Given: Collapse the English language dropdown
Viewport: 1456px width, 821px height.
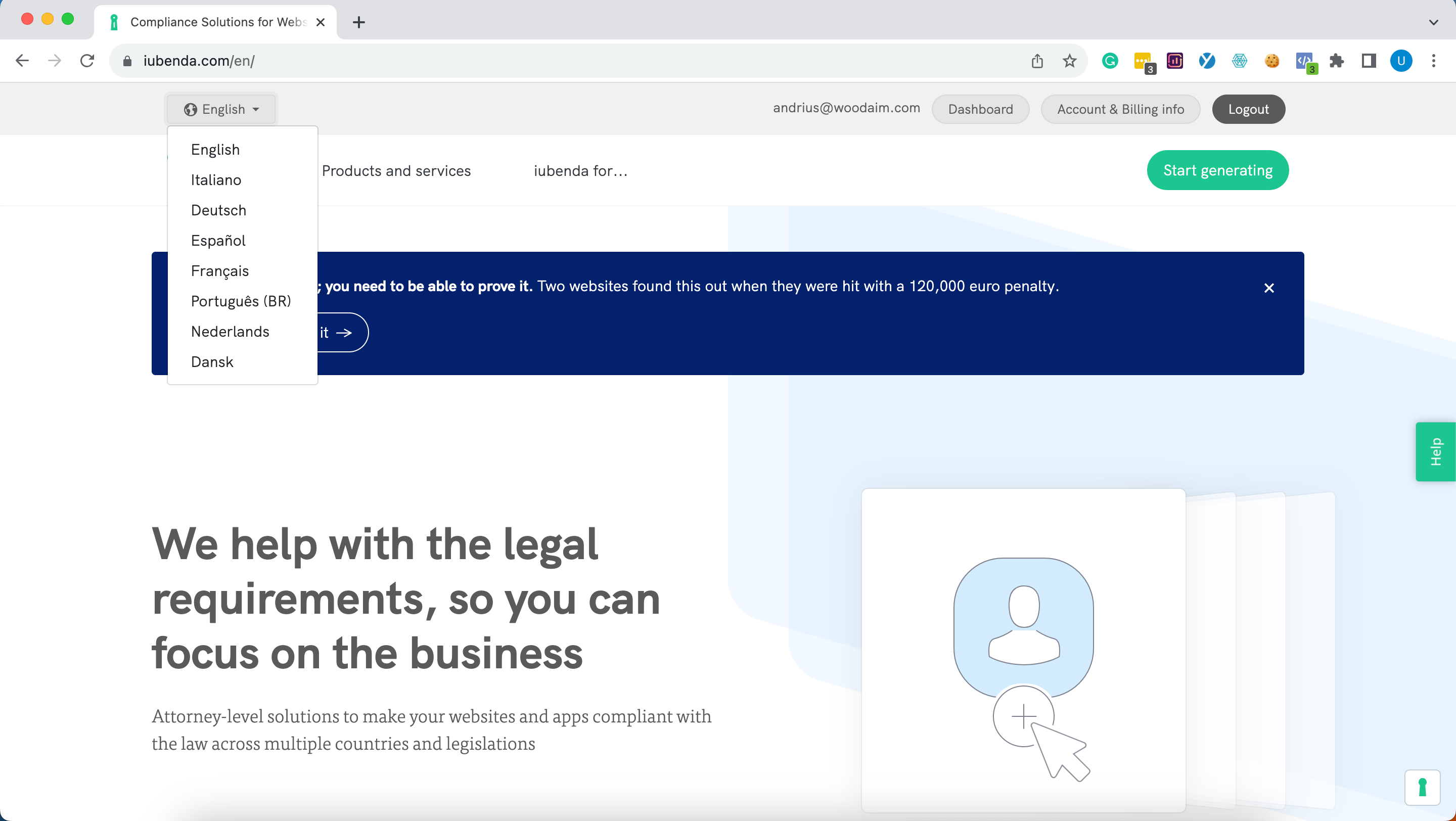Looking at the screenshot, I should tap(221, 109).
